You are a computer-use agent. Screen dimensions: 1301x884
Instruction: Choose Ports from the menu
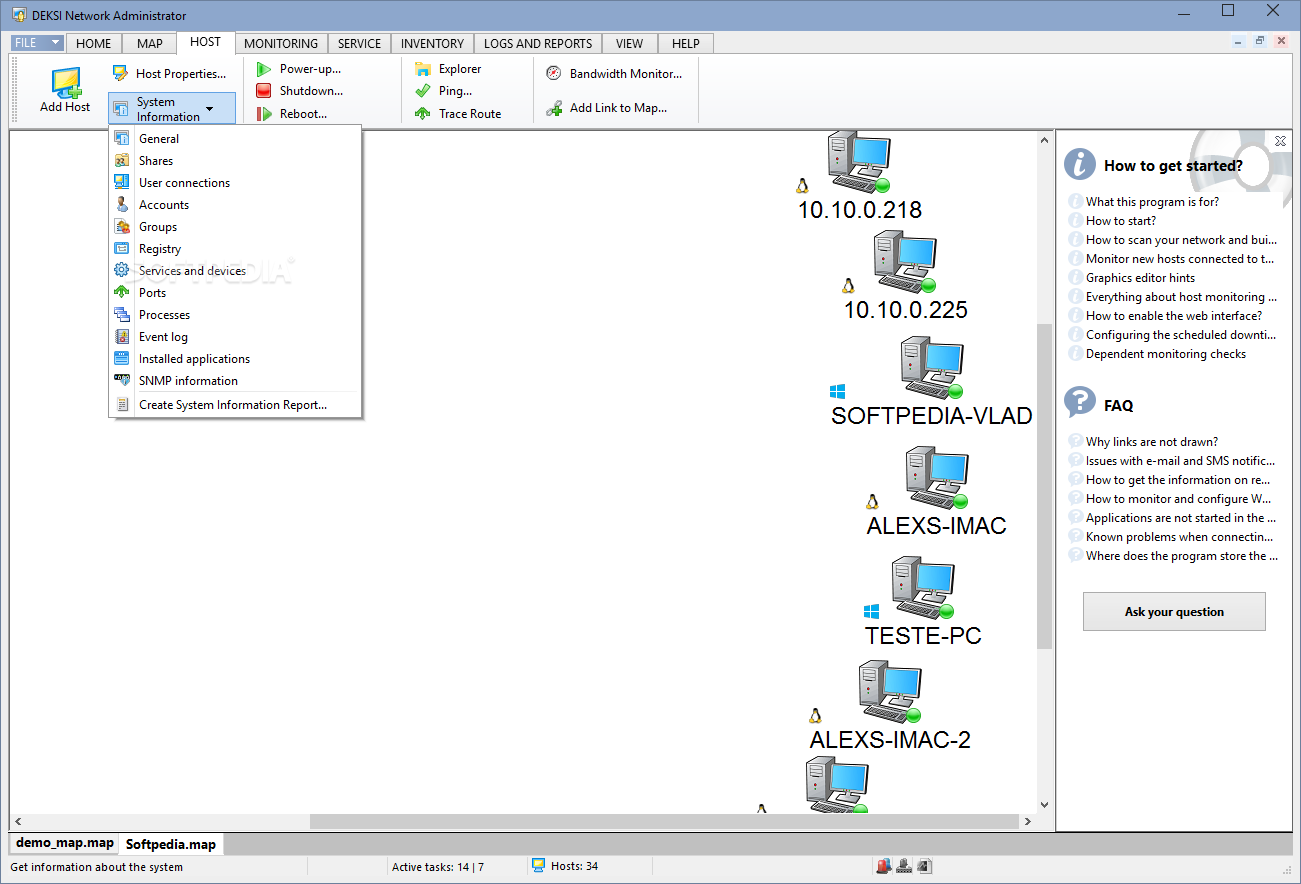(x=235, y=293)
